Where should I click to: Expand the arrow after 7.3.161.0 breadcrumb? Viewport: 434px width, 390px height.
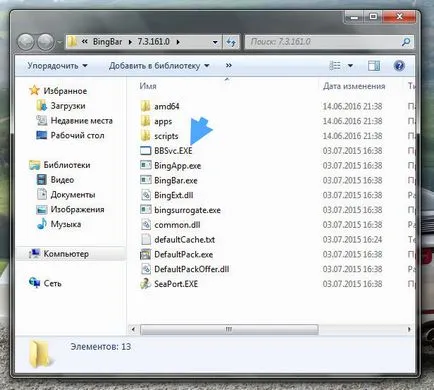tap(178, 42)
